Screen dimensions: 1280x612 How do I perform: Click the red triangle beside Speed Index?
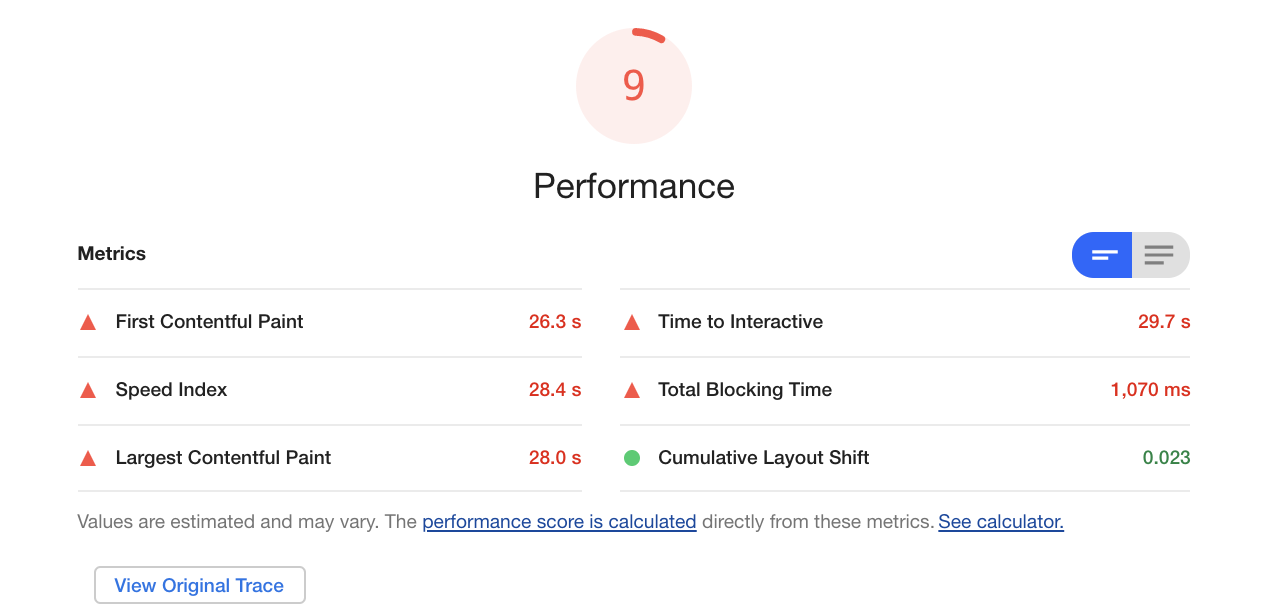click(88, 390)
